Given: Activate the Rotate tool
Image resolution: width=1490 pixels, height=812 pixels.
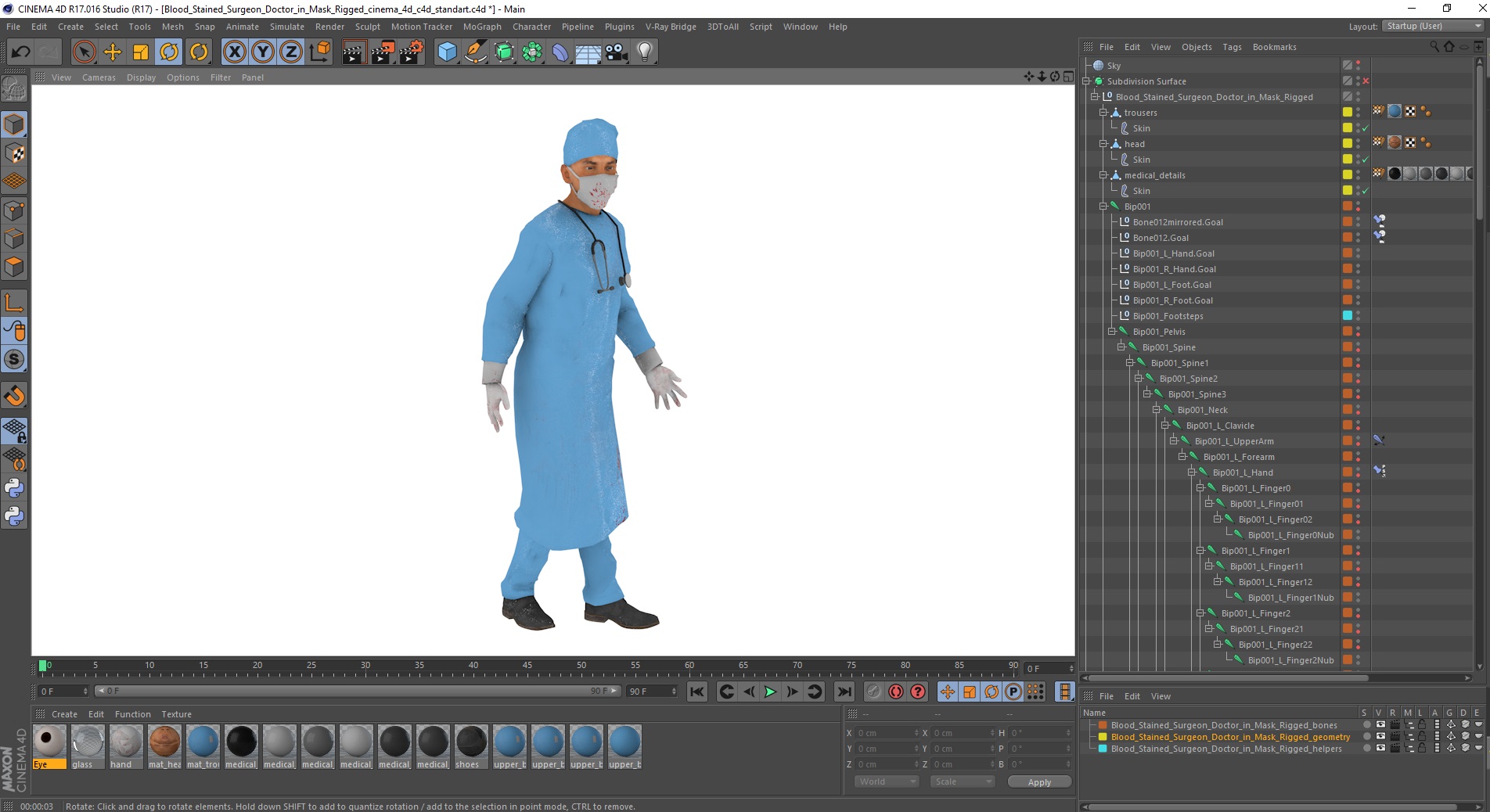Looking at the screenshot, I should pyautogui.click(x=169, y=52).
